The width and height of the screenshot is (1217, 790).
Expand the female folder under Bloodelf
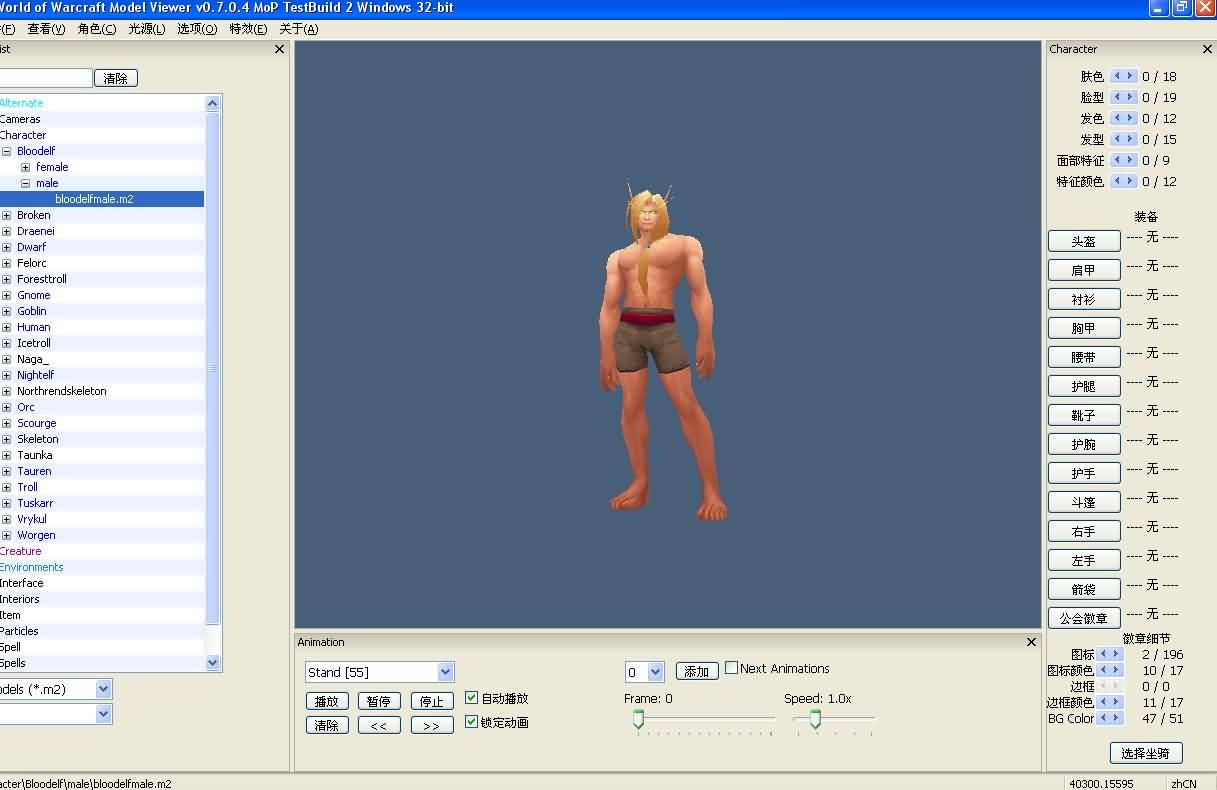point(26,167)
